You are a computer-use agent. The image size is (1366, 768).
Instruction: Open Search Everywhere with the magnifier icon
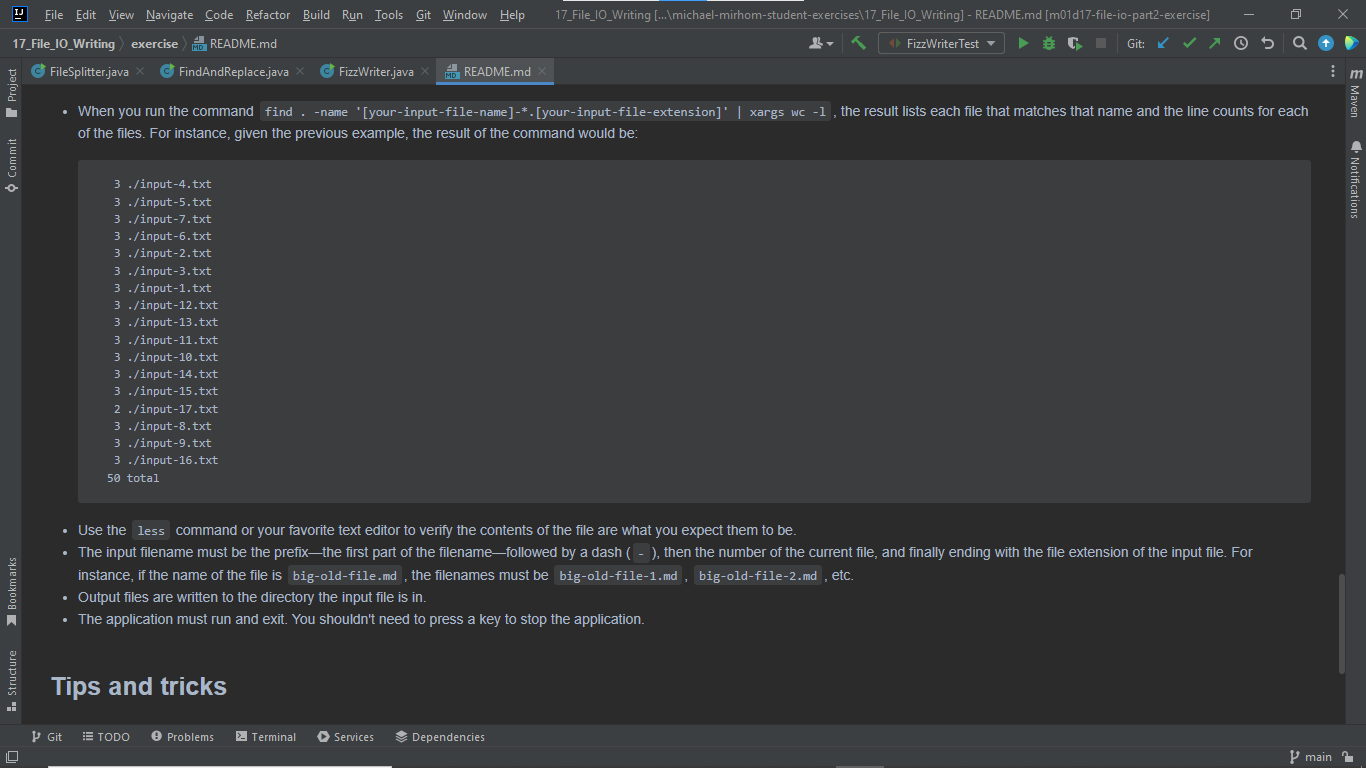[x=1299, y=44]
